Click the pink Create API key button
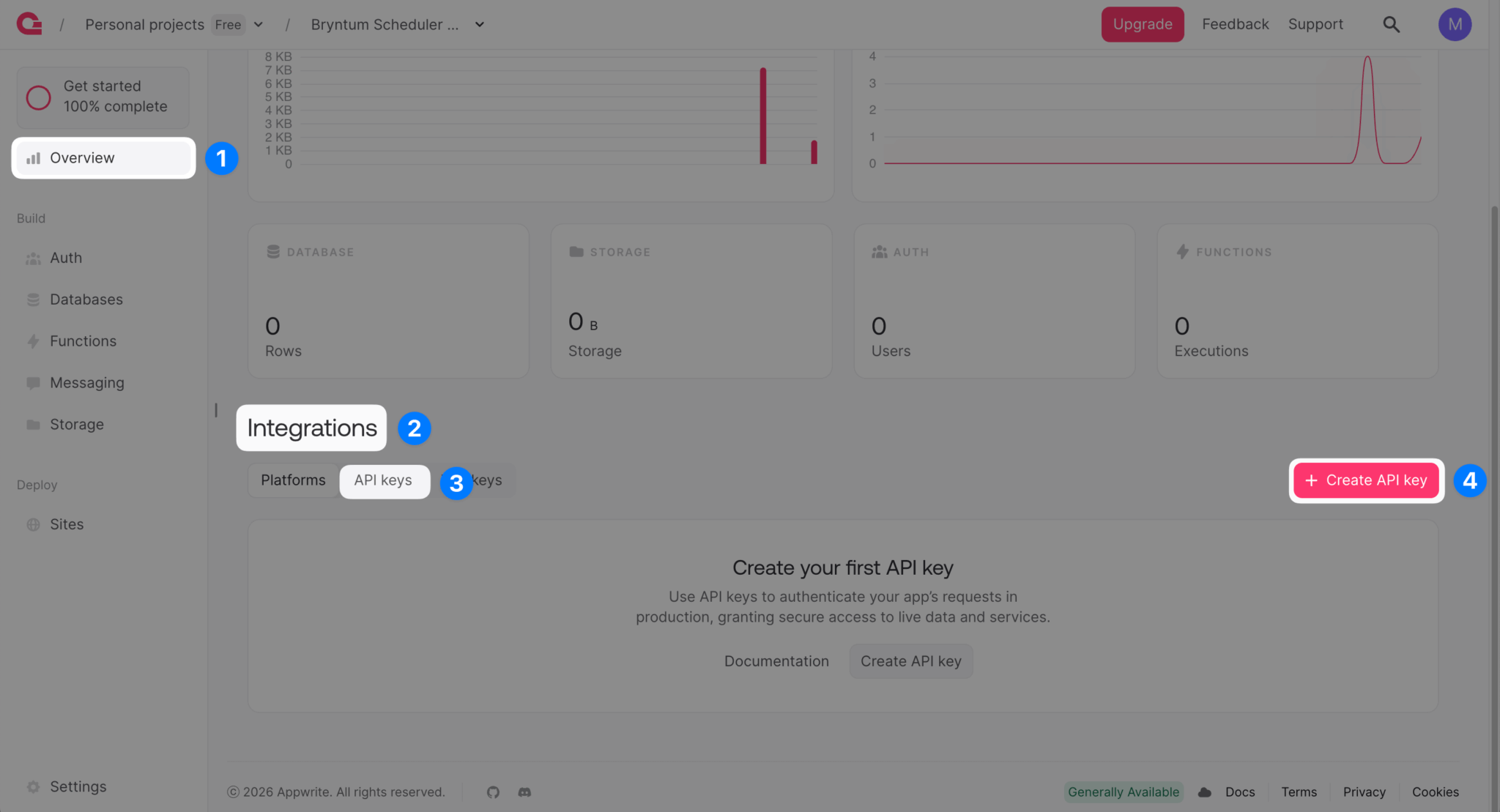 tap(1366, 480)
